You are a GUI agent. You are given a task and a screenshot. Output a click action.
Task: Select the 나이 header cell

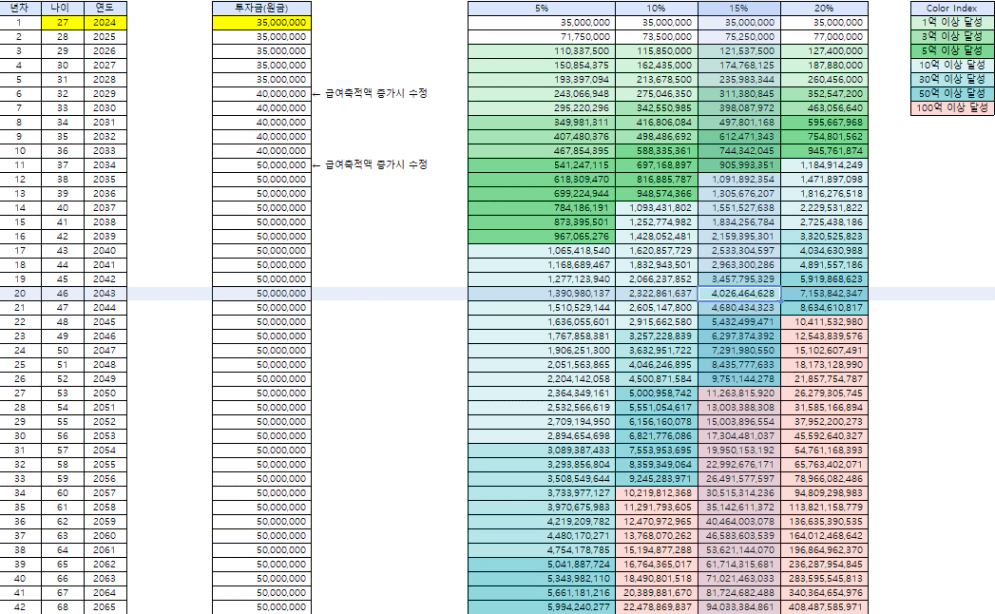(x=62, y=6)
